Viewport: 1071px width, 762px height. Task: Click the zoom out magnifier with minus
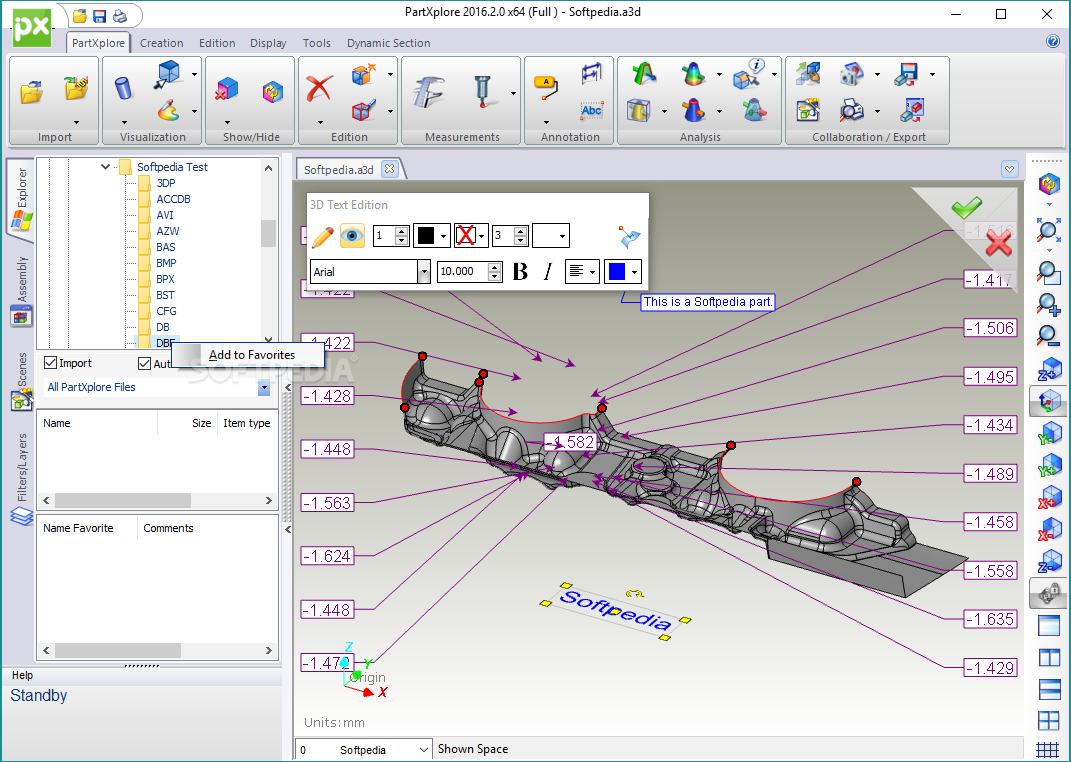coord(1048,335)
